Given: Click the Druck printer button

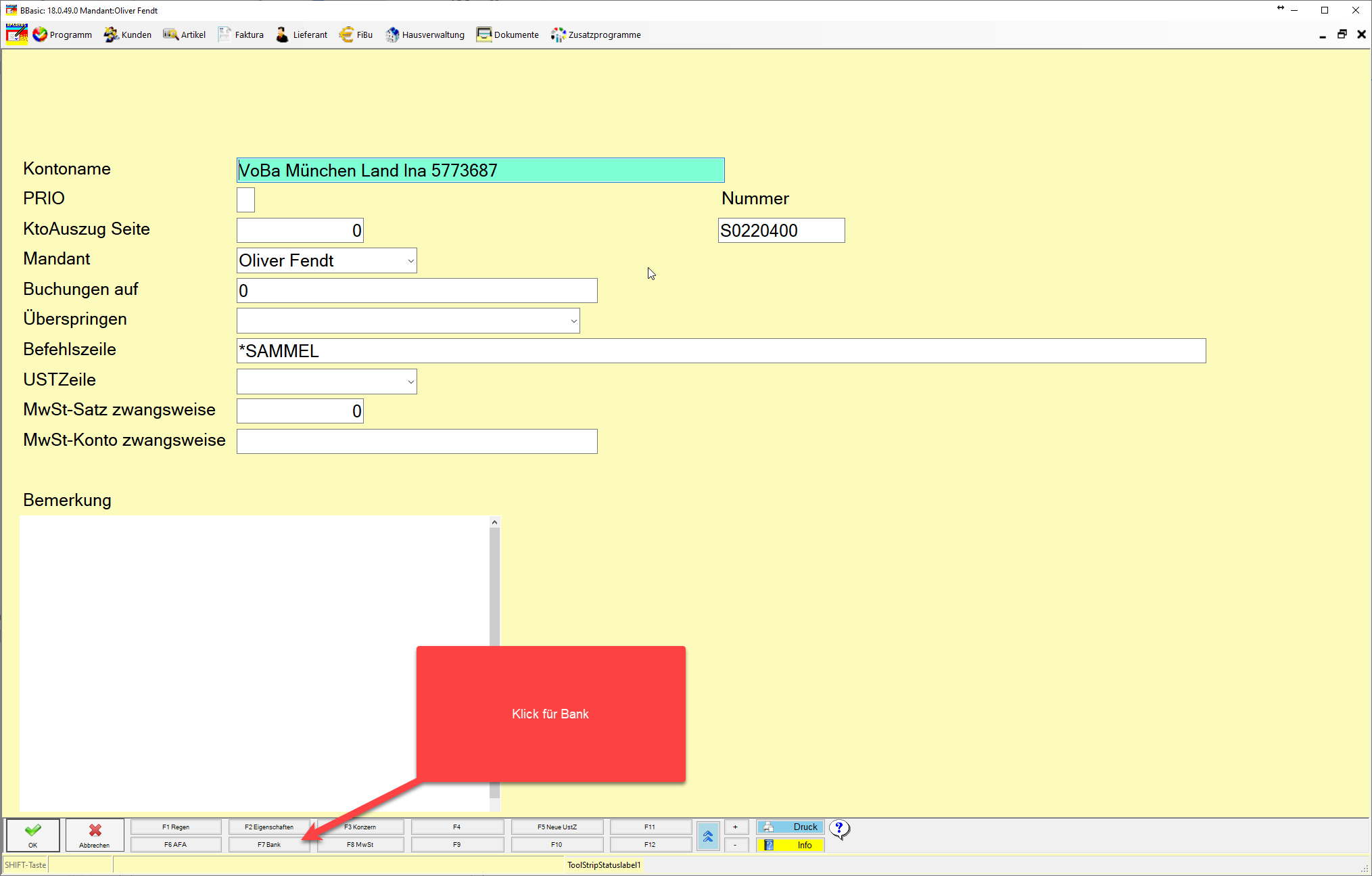Looking at the screenshot, I should [790, 827].
